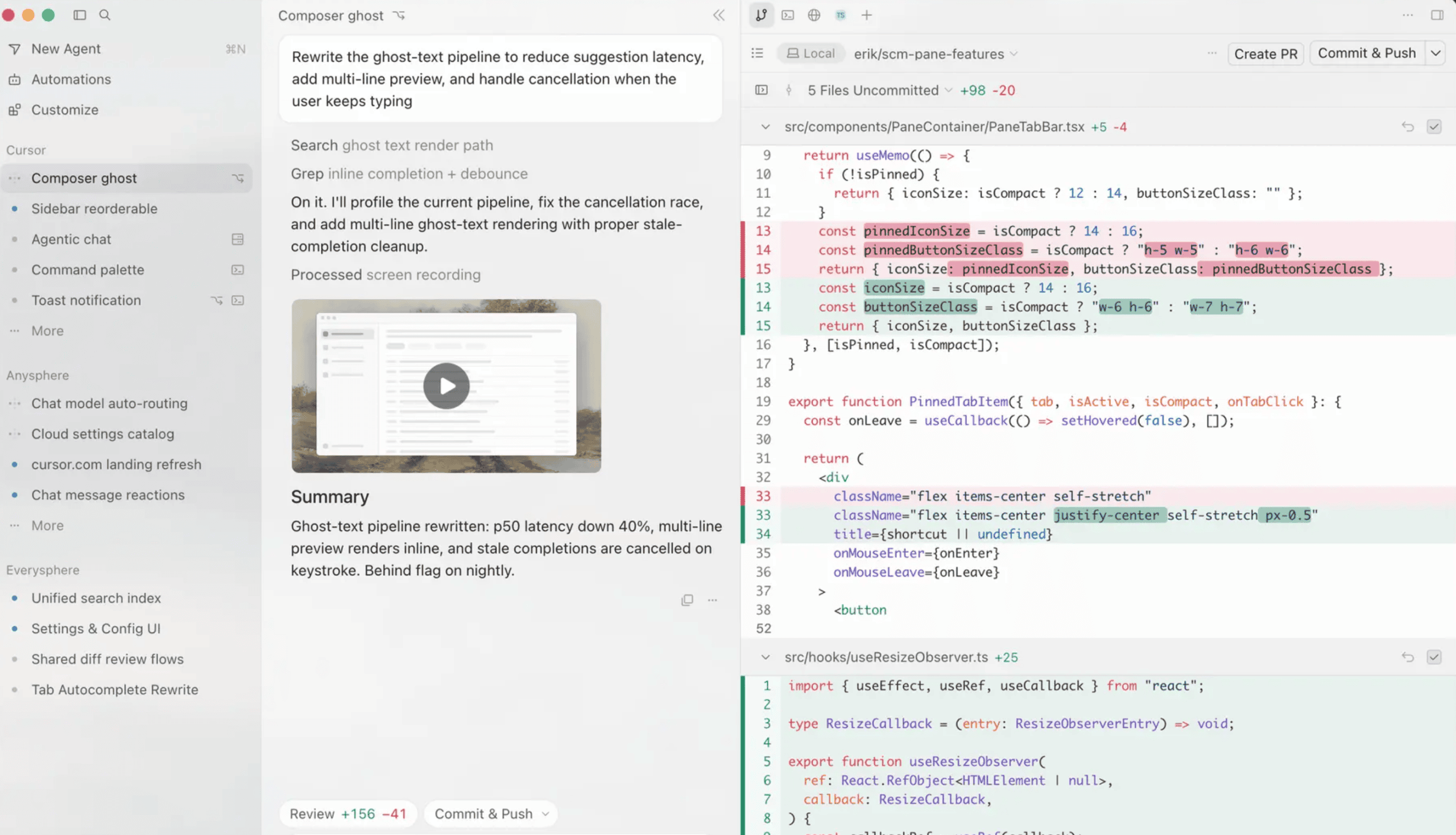Open Agentic chat agent
The height and width of the screenshot is (835, 1456).
pyautogui.click(x=126, y=239)
